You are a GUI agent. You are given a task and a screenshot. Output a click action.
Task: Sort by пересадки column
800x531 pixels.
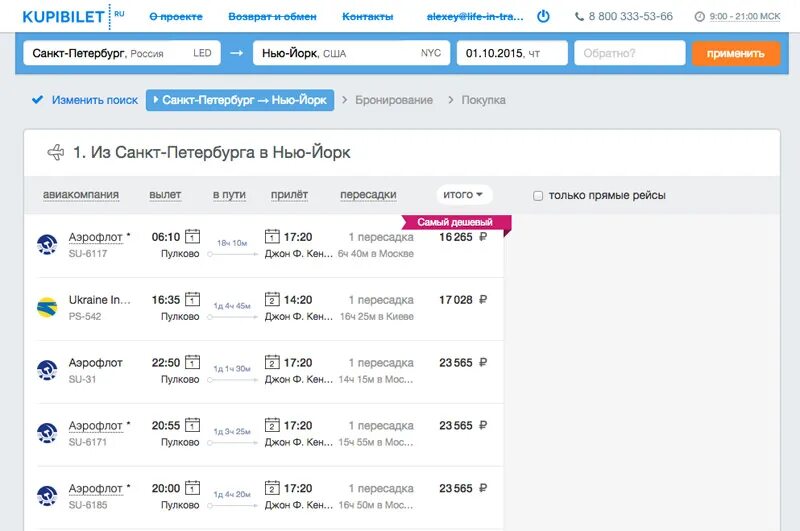point(368,195)
